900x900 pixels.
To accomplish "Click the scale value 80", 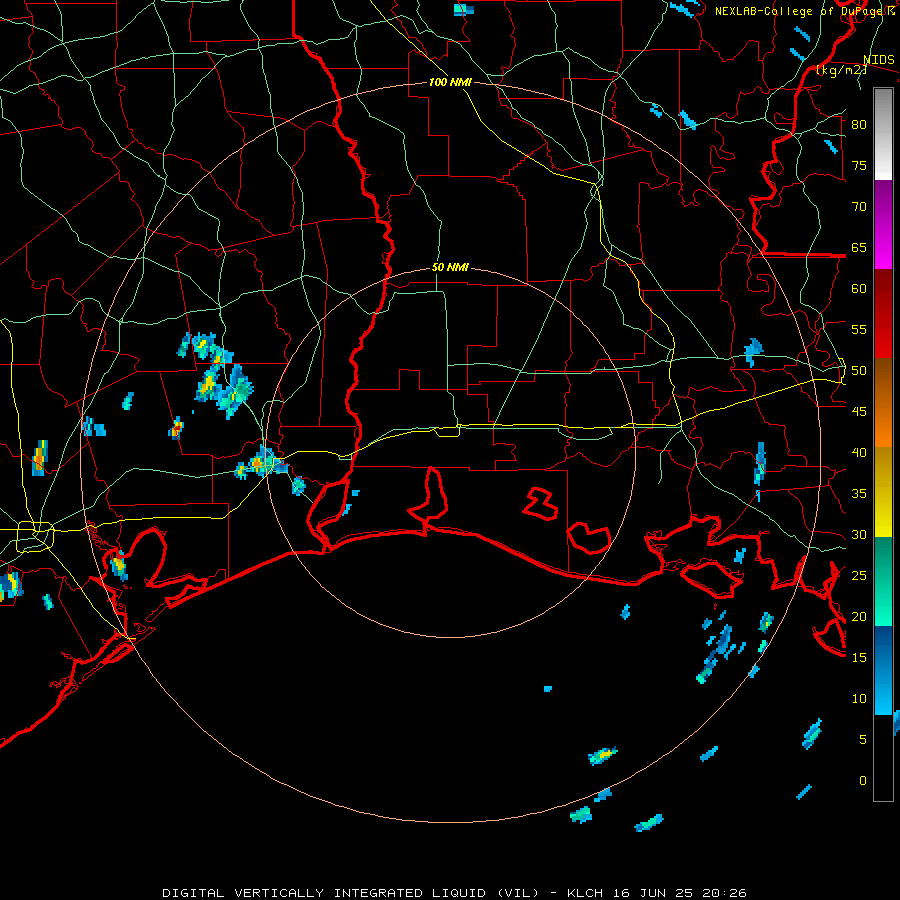I will click(859, 125).
